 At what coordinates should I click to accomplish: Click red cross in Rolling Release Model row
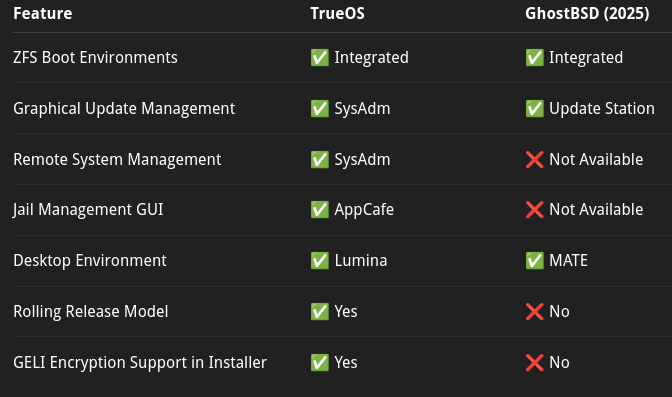coord(534,312)
